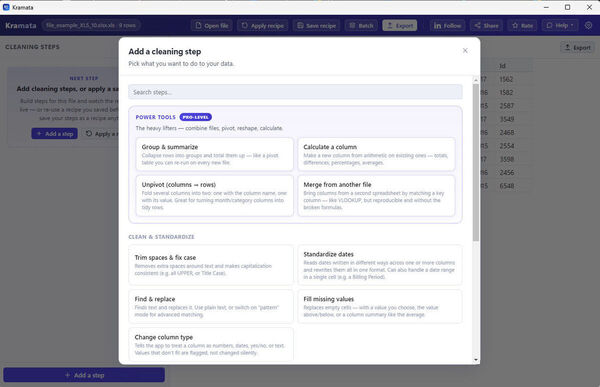The image size is (600, 387).
Task: Click the table cell 3549
Action: [507, 119]
